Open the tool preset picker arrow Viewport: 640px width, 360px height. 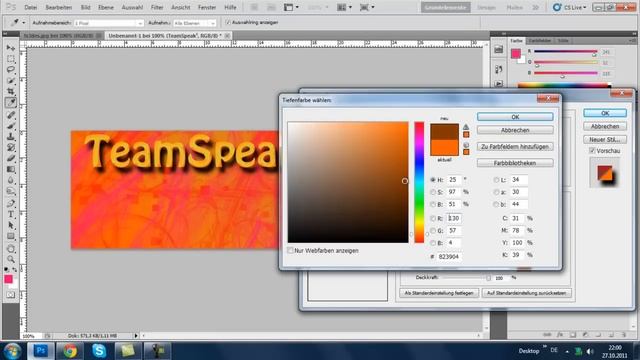click(24, 23)
